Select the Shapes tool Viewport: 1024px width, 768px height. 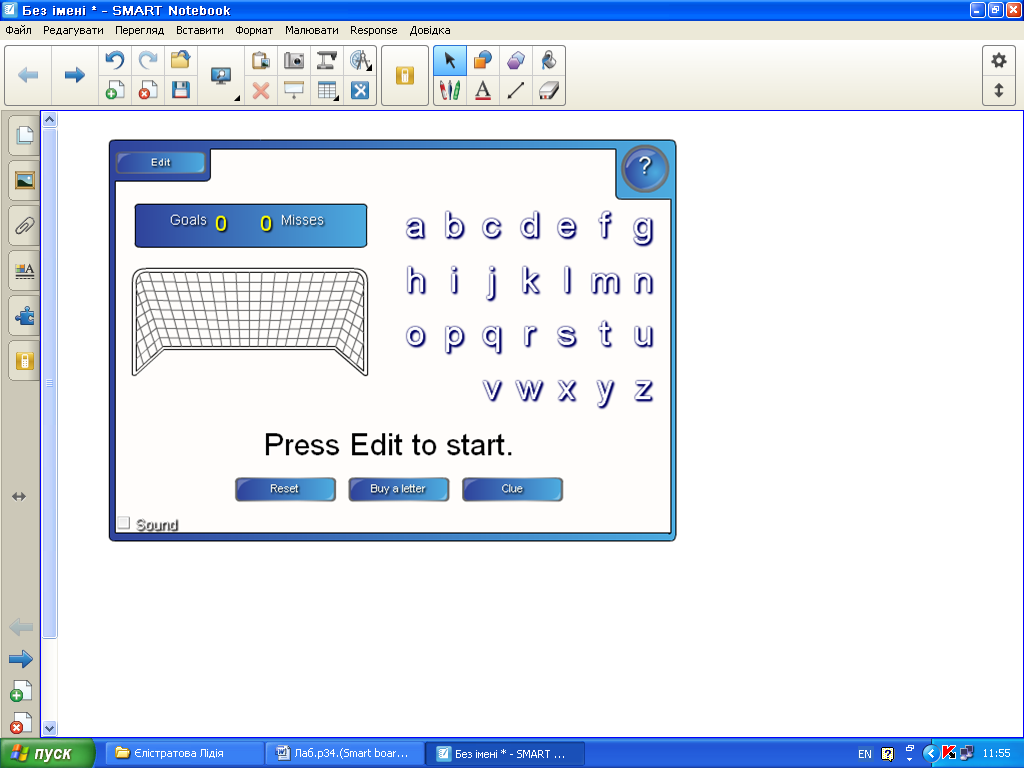(483, 61)
